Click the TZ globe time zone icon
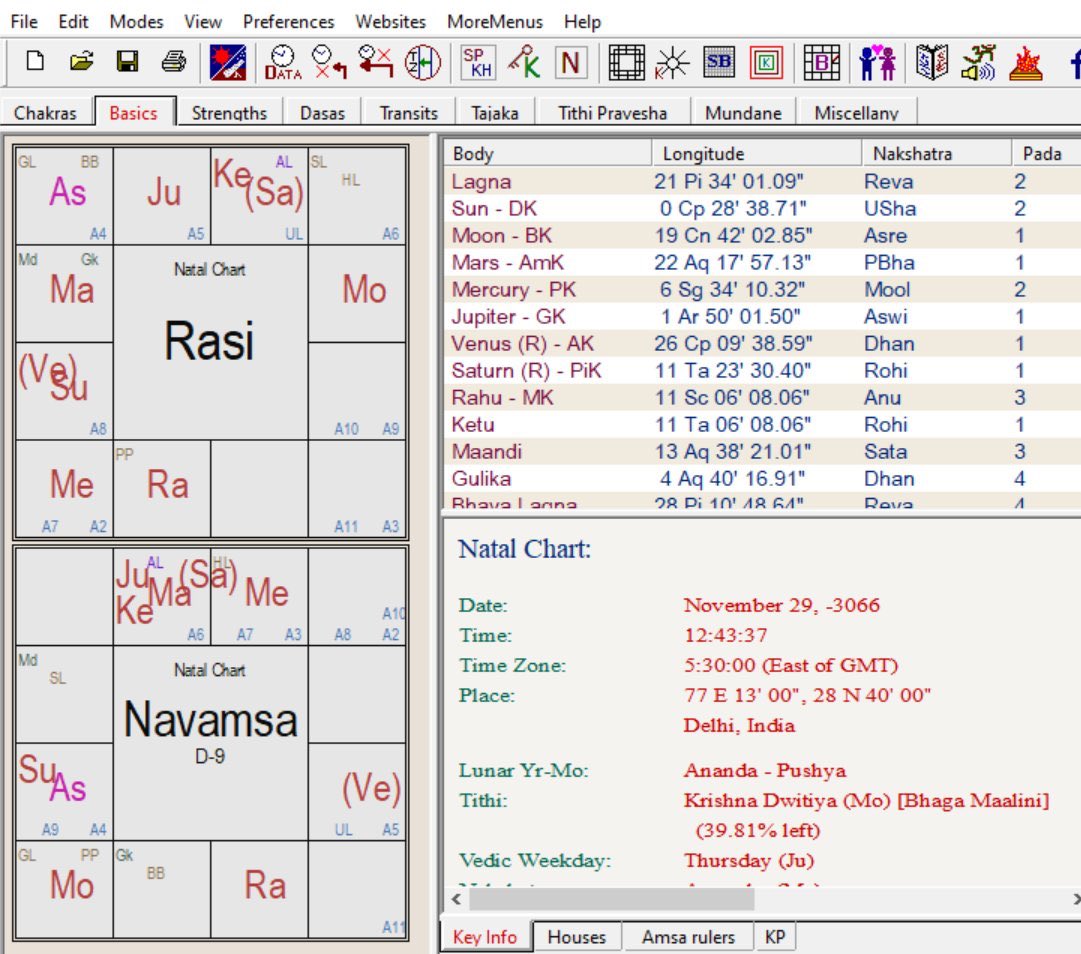The height and width of the screenshot is (954, 1081). 423,62
